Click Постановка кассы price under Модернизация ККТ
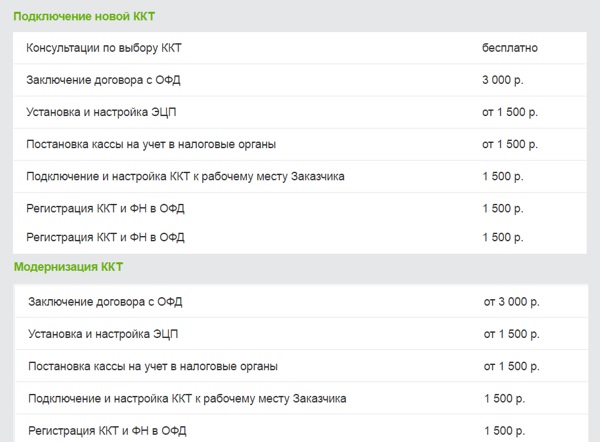The image size is (600, 442). click(x=512, y=366)
